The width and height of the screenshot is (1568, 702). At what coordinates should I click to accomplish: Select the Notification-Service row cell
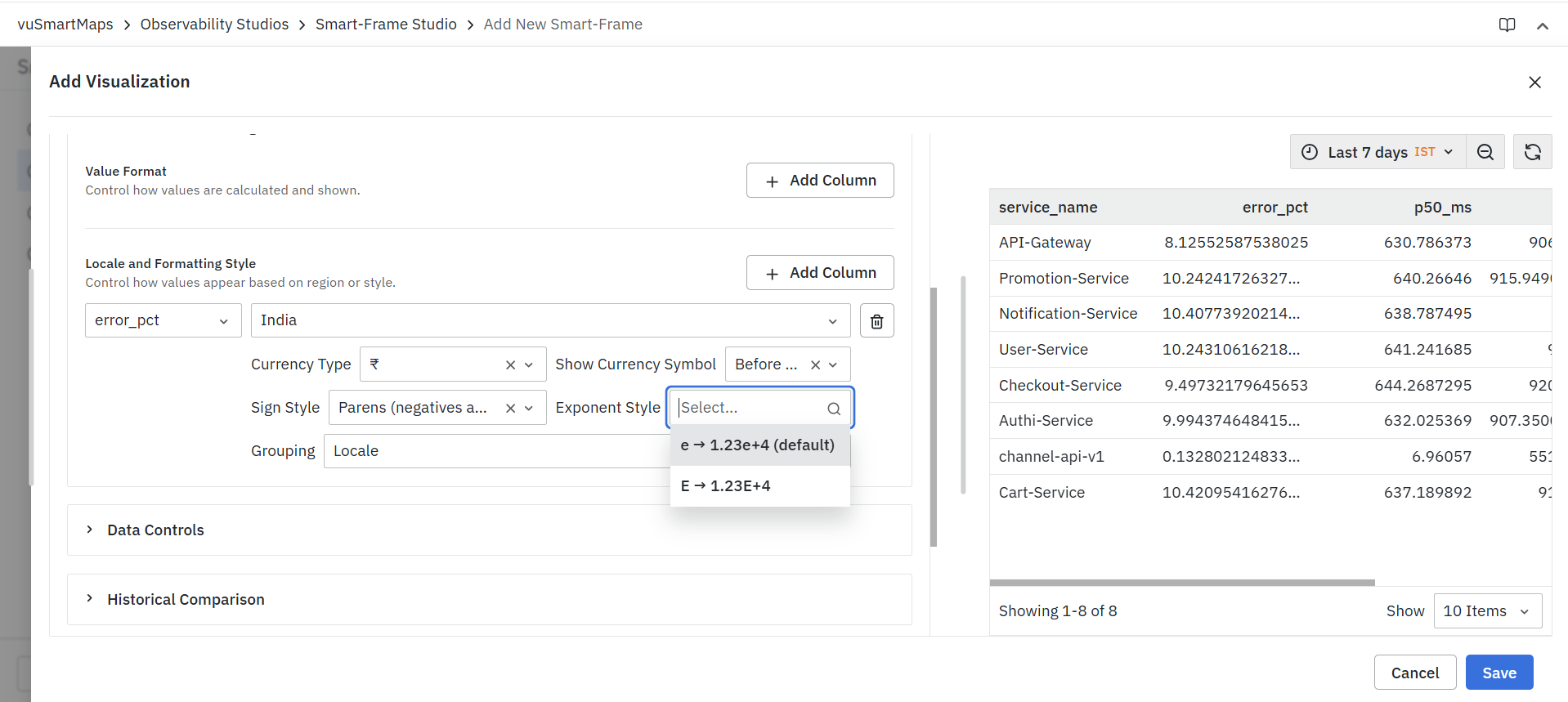[1068, 314]
